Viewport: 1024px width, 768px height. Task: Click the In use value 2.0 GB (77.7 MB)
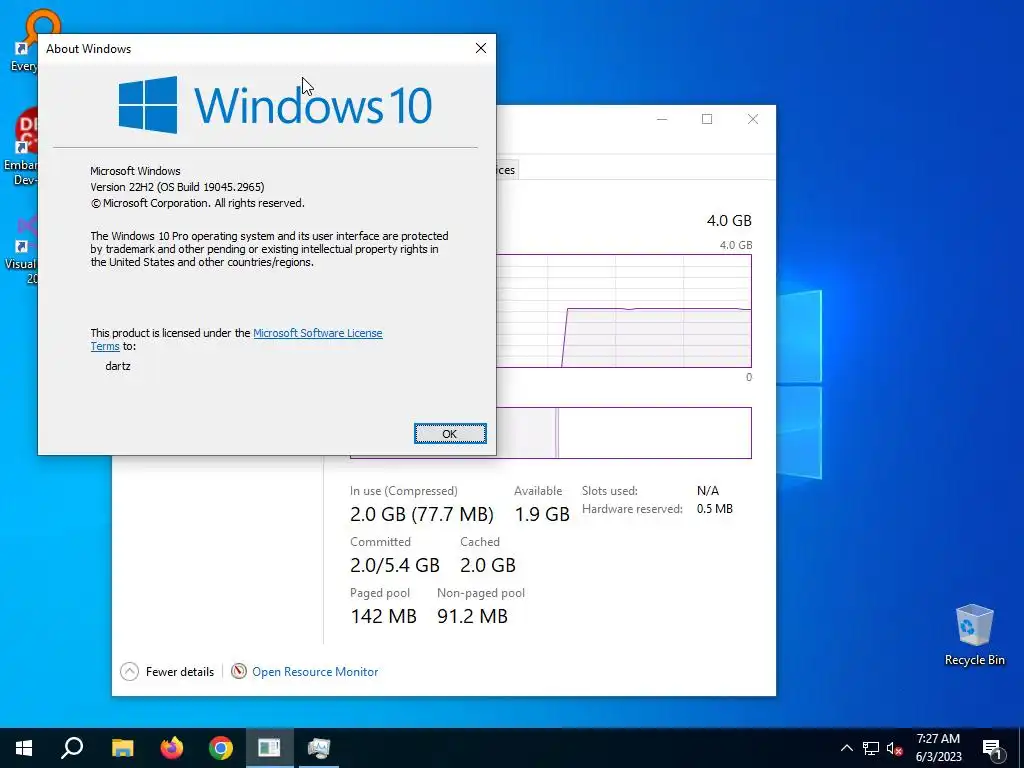click(x=422, y=514)
